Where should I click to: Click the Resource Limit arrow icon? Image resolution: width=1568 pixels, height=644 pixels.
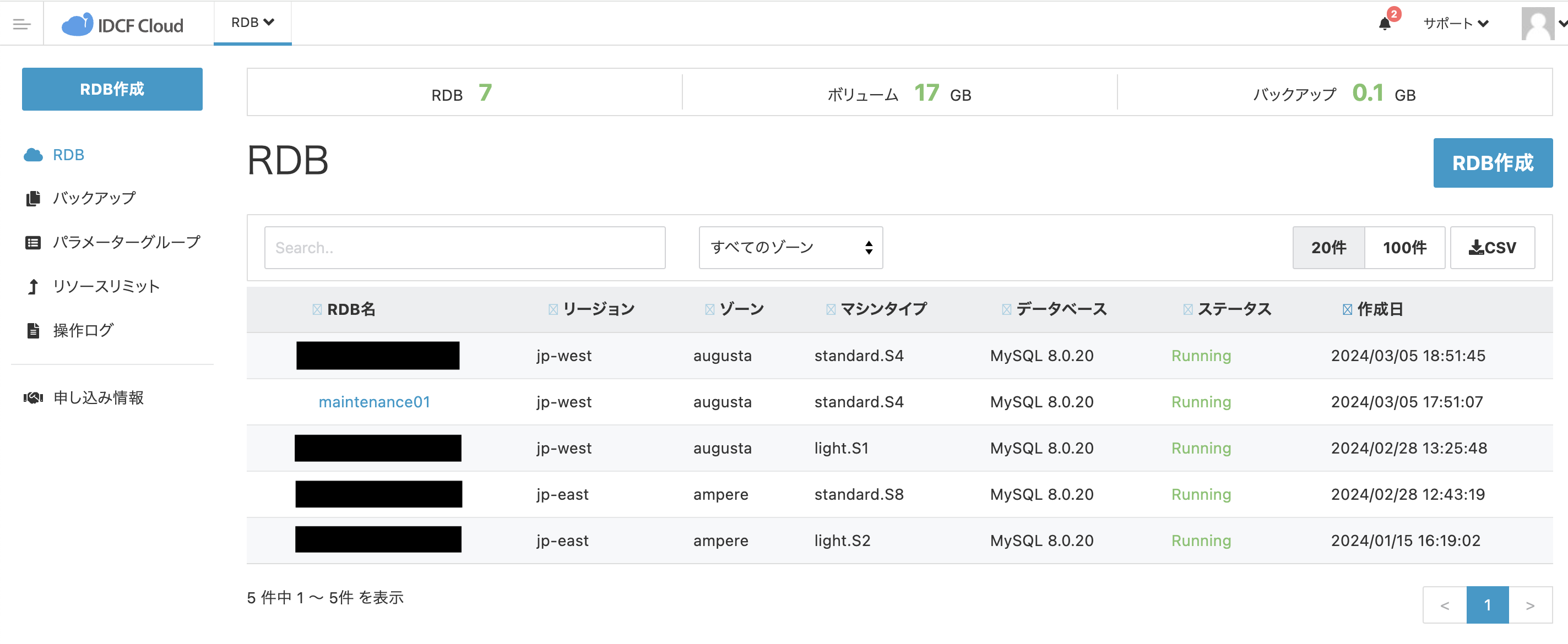33,286
